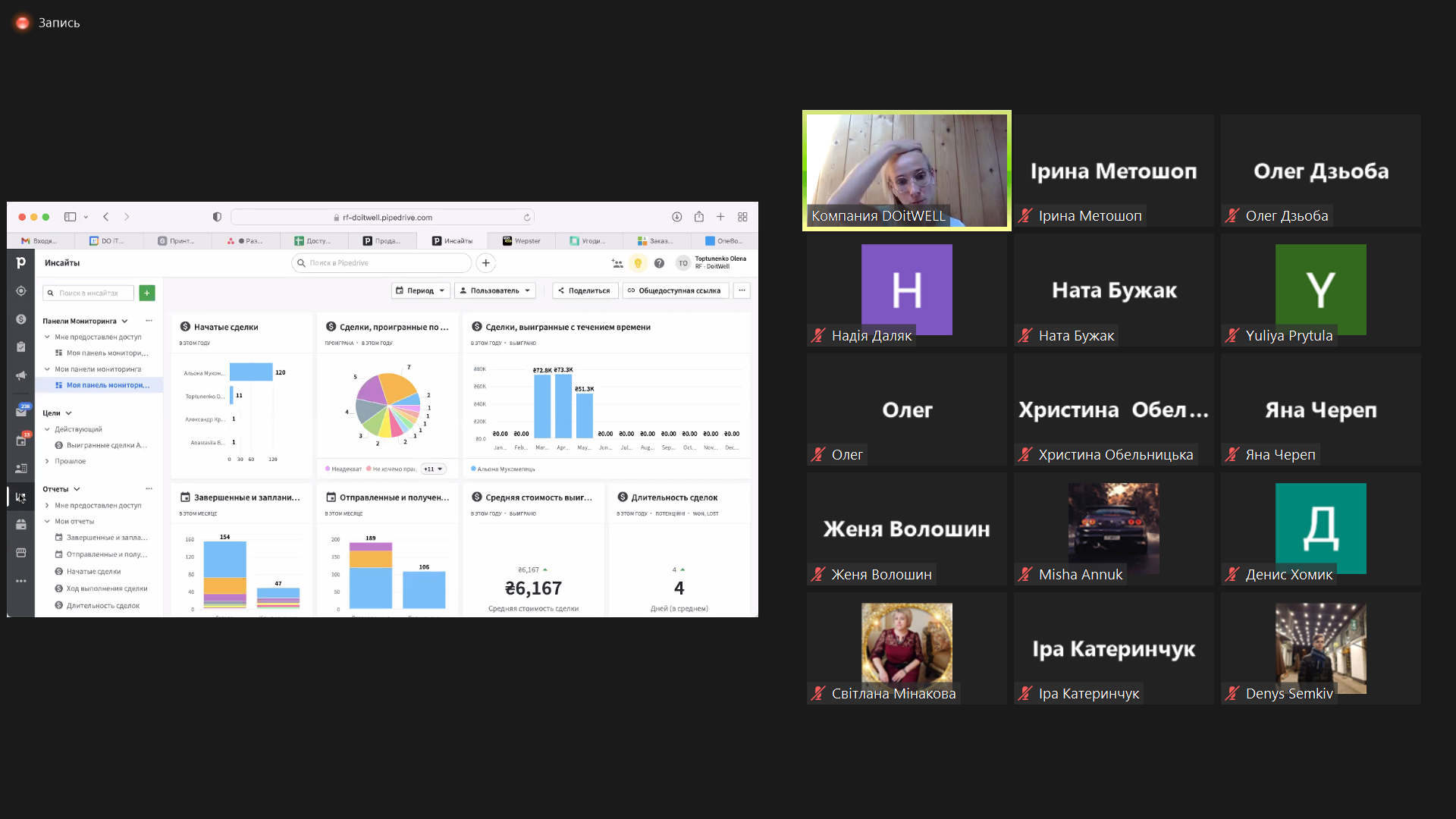1456x819 pixels.
Task: Expand the +11 legend dropdown on the pie chart
Action: (433, 469)
